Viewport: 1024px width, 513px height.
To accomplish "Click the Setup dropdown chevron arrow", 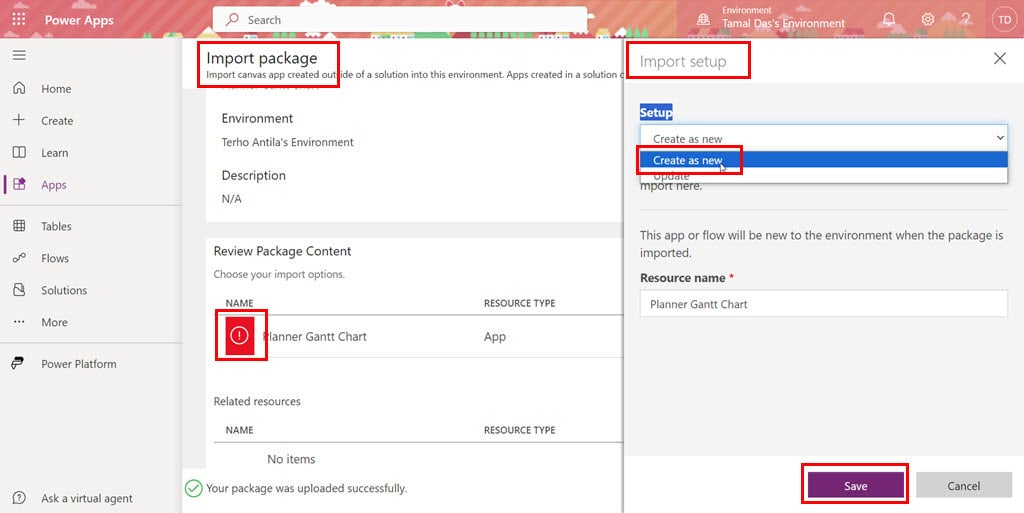I will point(1000,138).
